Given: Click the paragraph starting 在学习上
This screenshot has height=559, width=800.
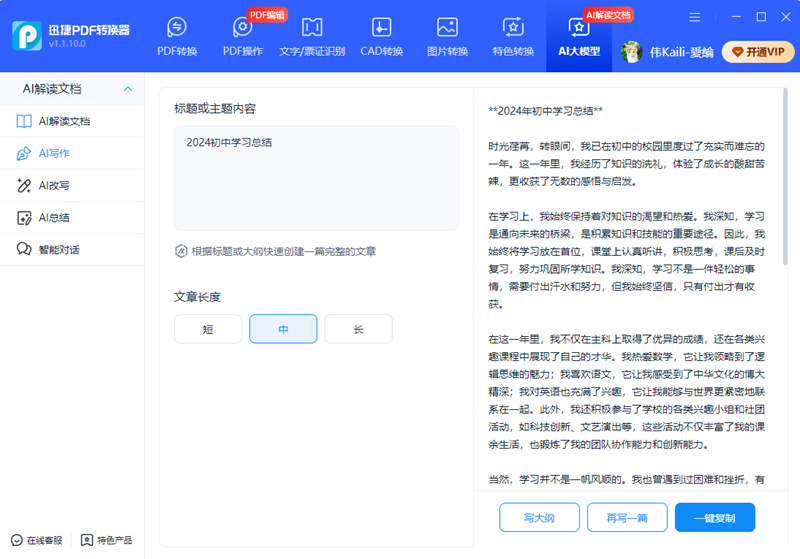Looking at the screenshot, I should 627,260.
